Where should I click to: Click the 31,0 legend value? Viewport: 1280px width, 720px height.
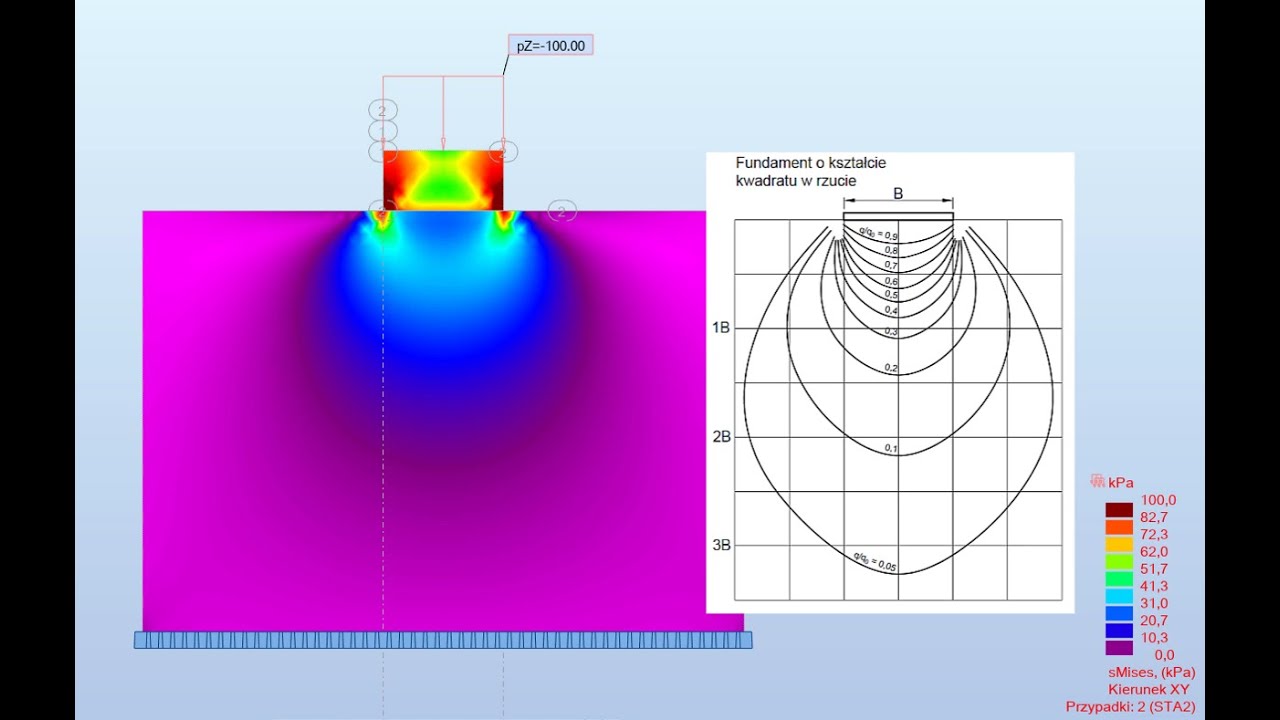point(1154,604)
